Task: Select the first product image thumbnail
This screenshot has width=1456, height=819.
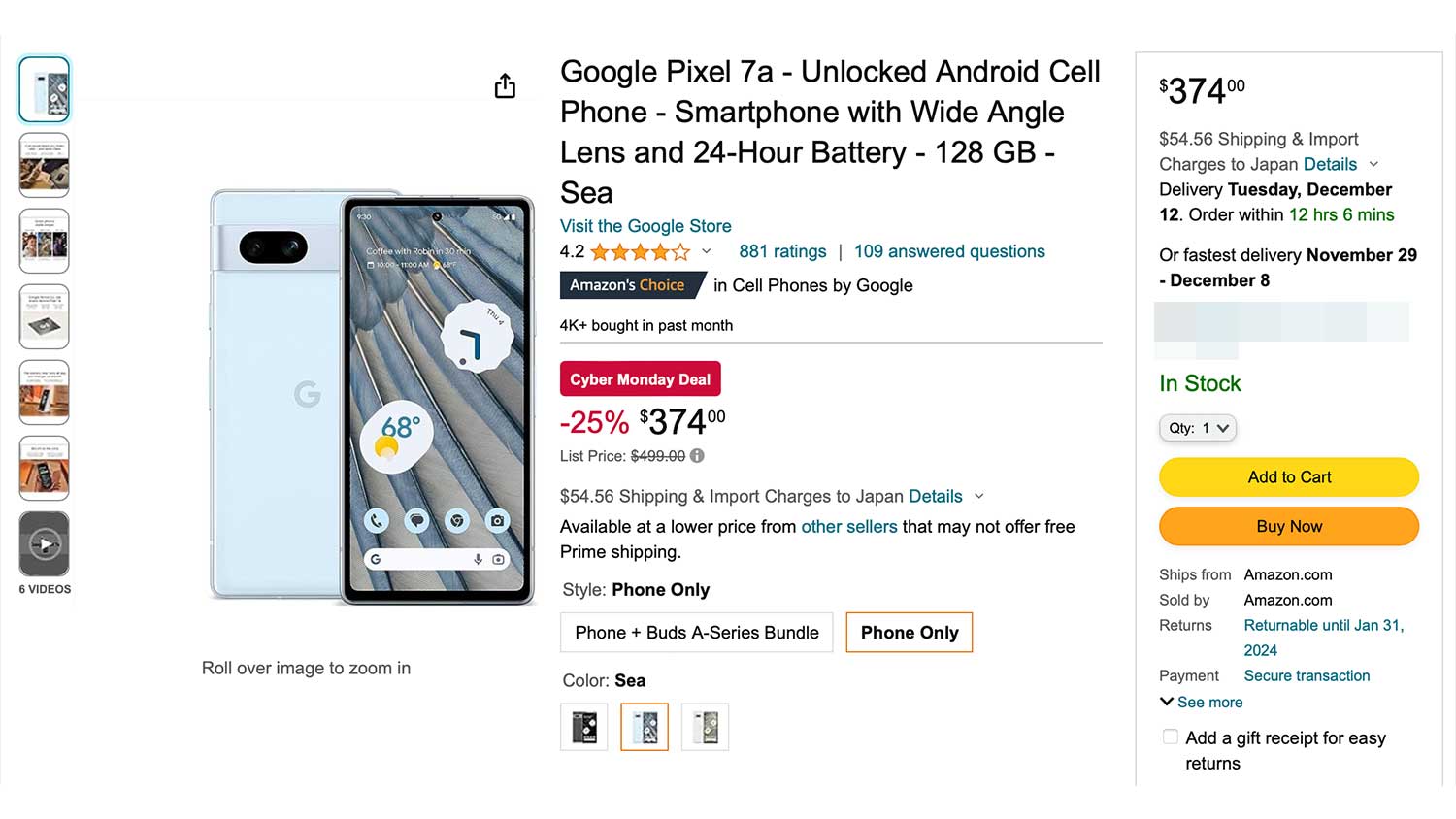Action: 45,89
